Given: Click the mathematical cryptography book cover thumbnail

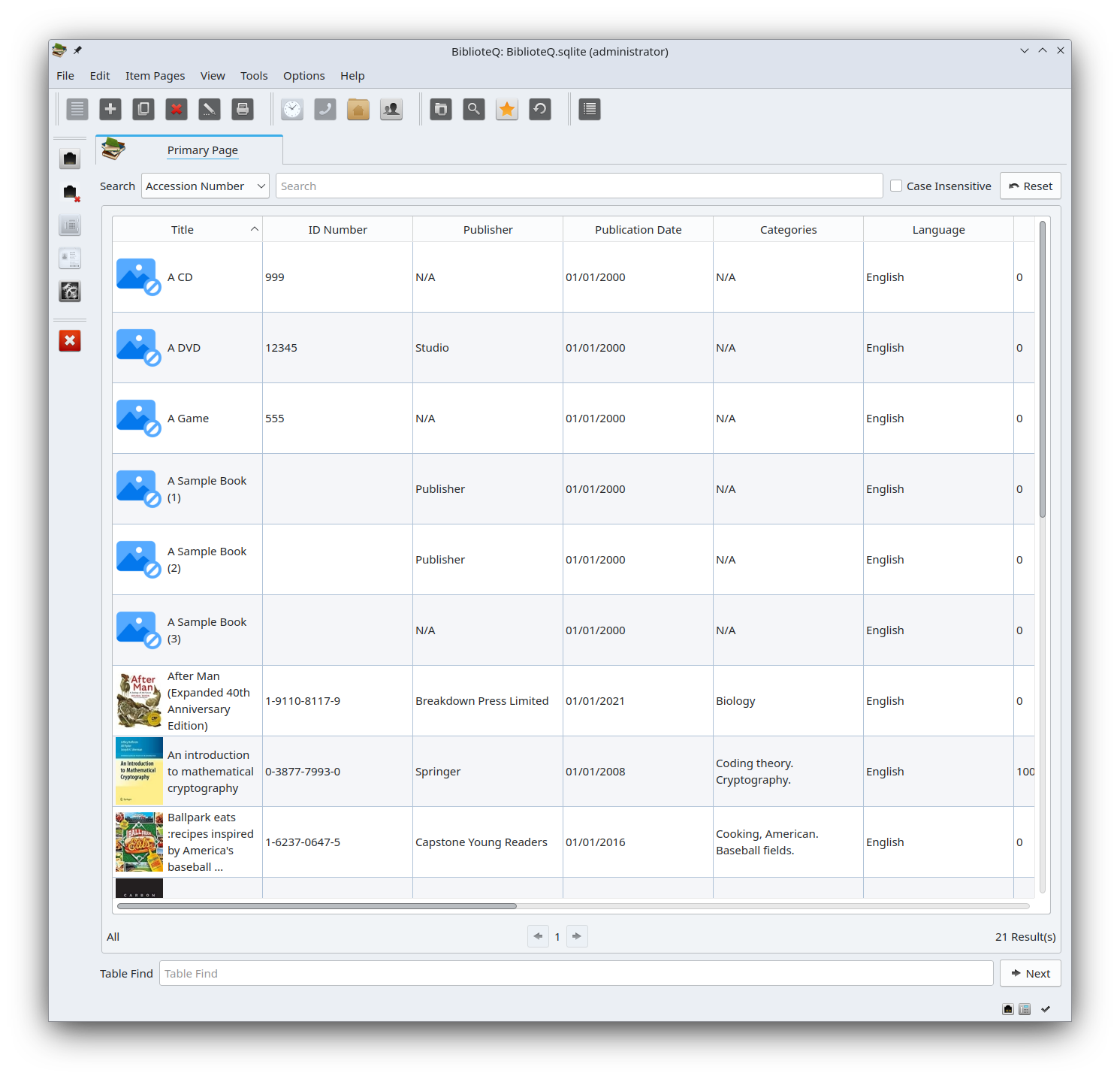Looking at the screenshot, I should point(139,771).
